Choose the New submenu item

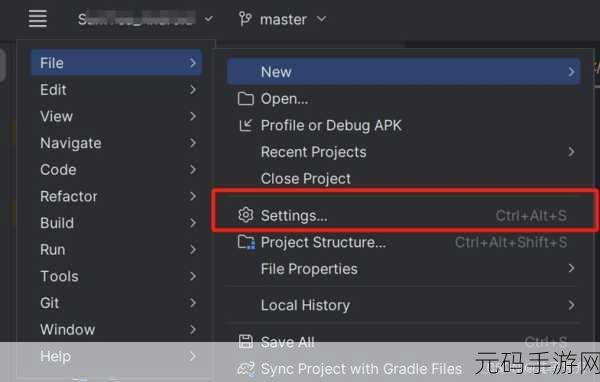(403, 72)
